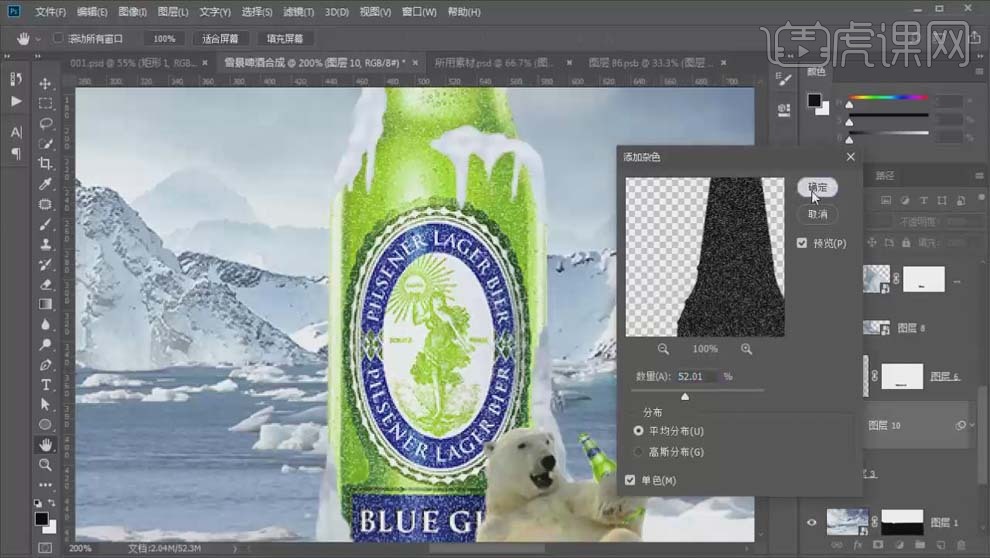Select the Move tool

[46, 83]
